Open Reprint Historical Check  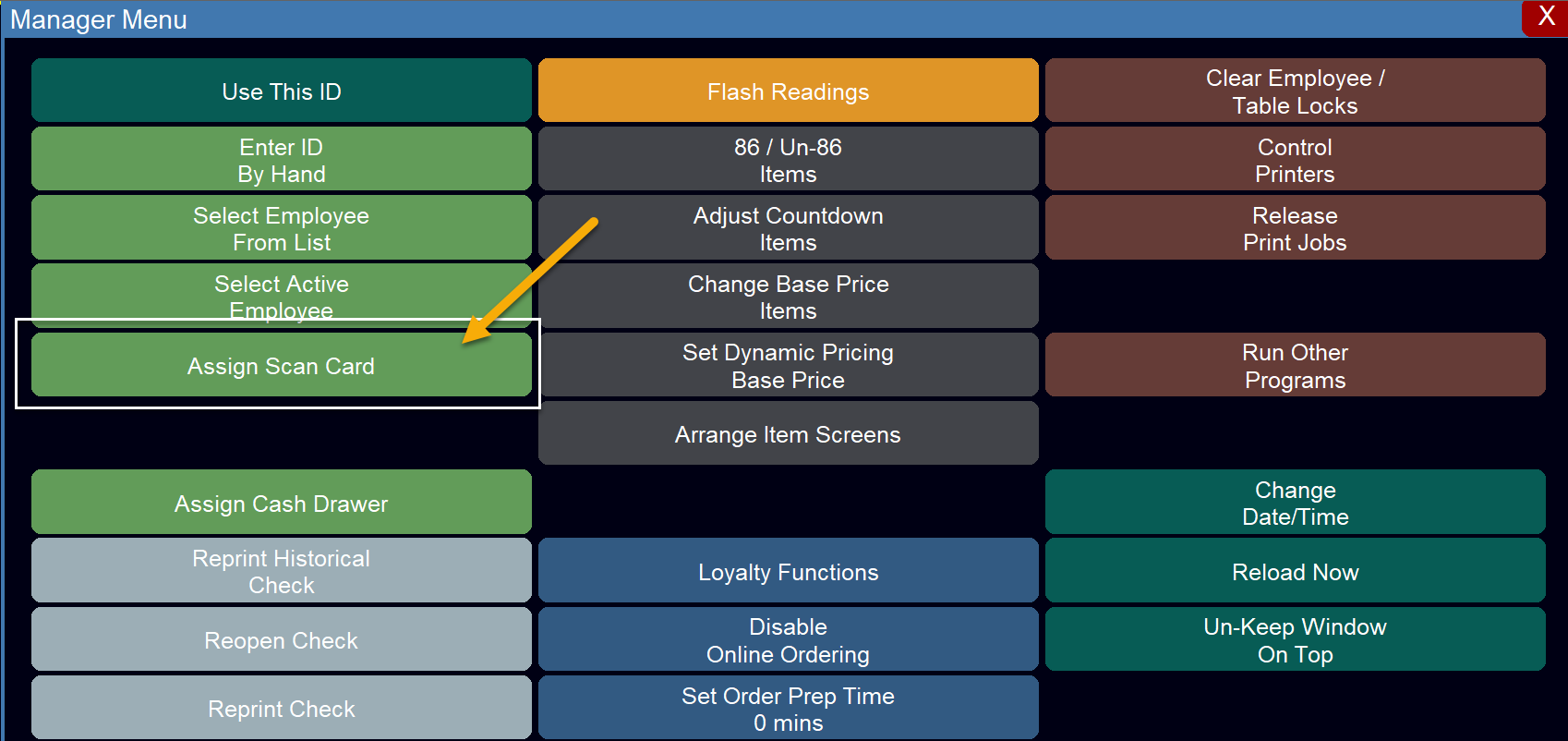click(x=282, y=570)
